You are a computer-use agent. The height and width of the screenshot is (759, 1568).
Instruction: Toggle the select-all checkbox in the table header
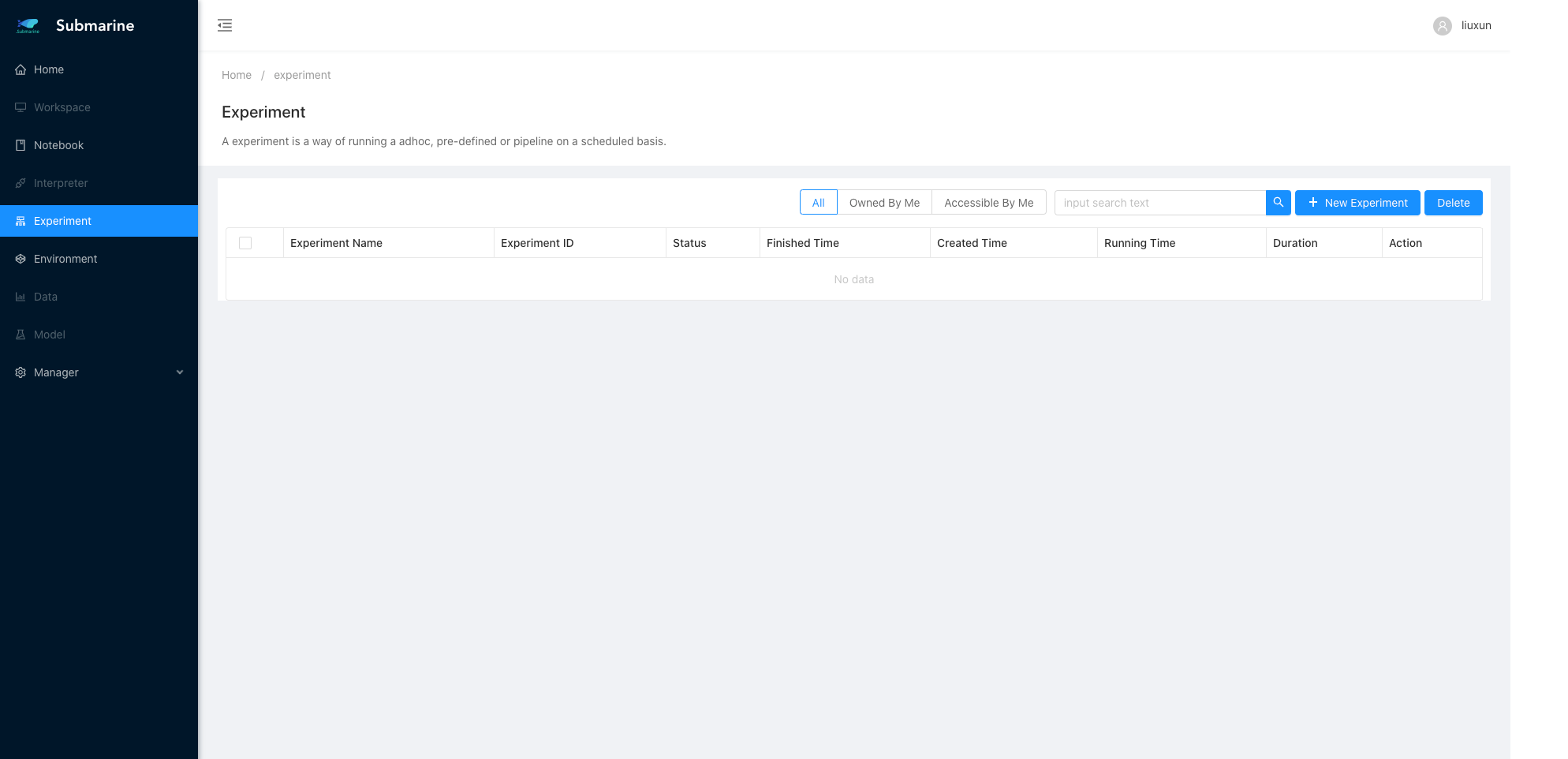[x=245, y=243]
